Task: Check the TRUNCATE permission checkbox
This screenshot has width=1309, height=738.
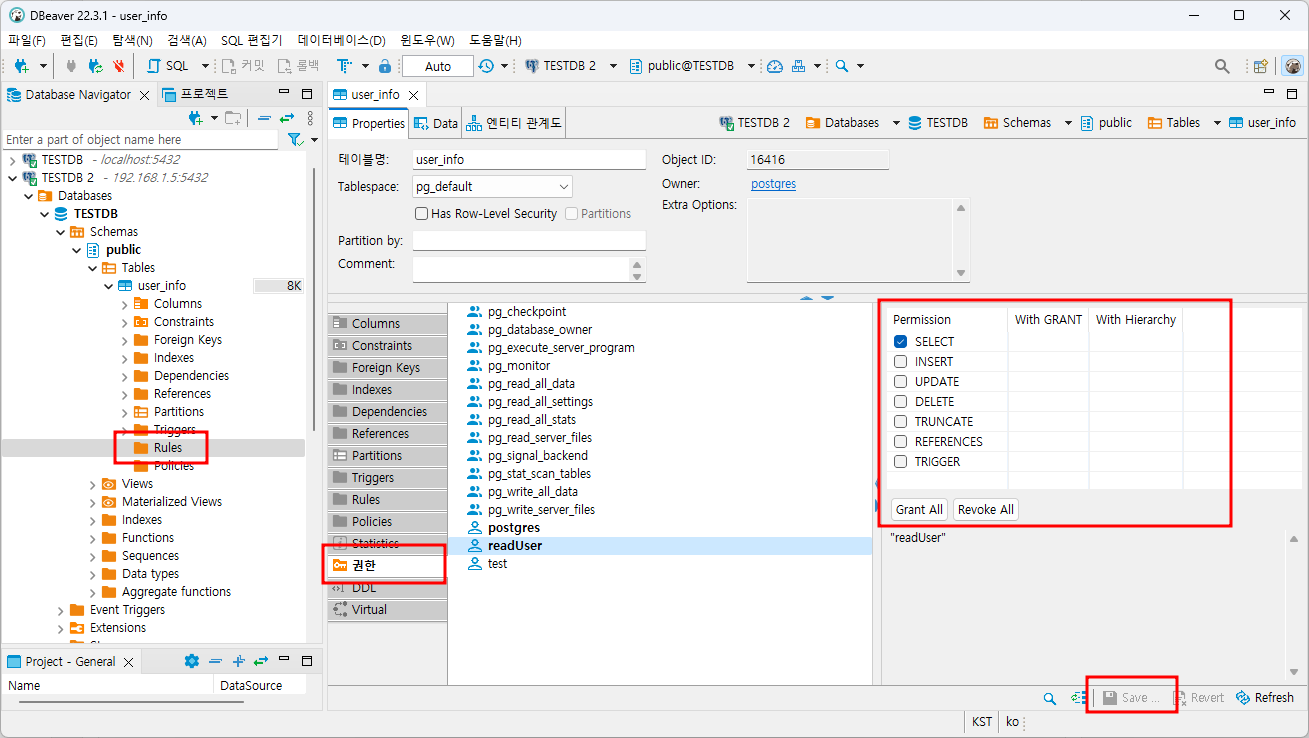Action: pyautogui.click(x=901, y=422)
